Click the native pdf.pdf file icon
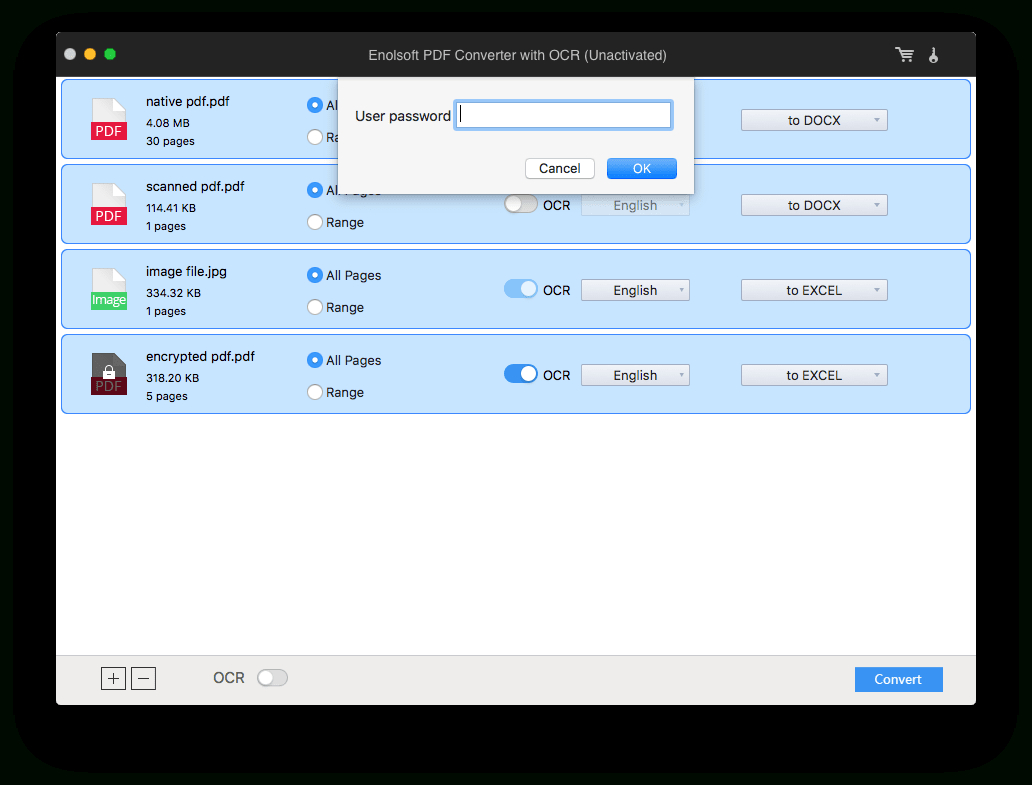 click(108, 118)
